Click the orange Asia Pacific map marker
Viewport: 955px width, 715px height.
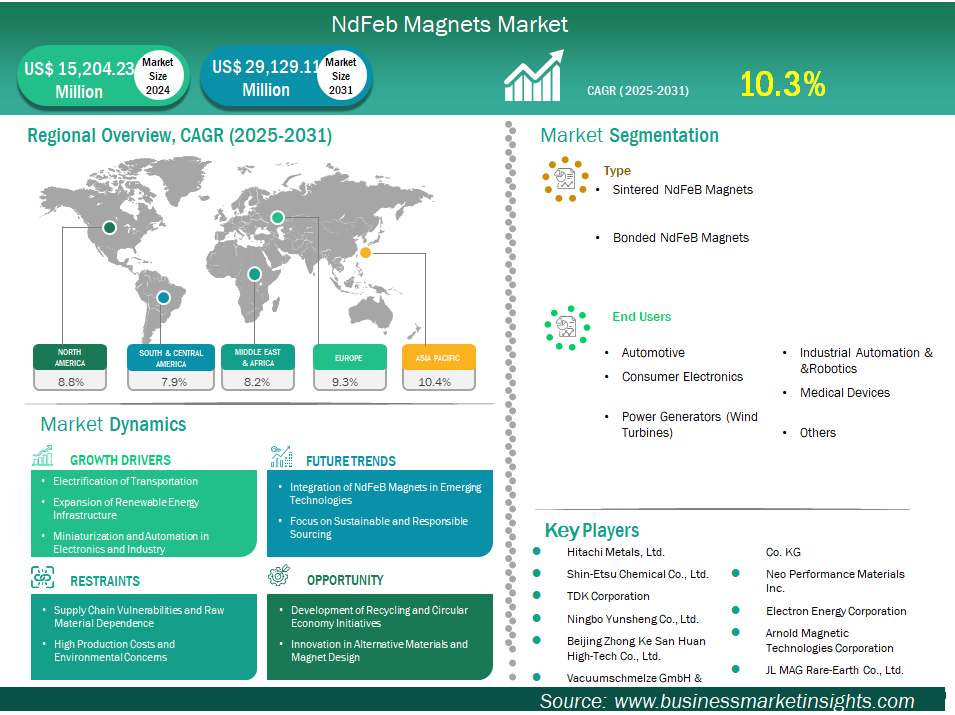pos(366,253)
